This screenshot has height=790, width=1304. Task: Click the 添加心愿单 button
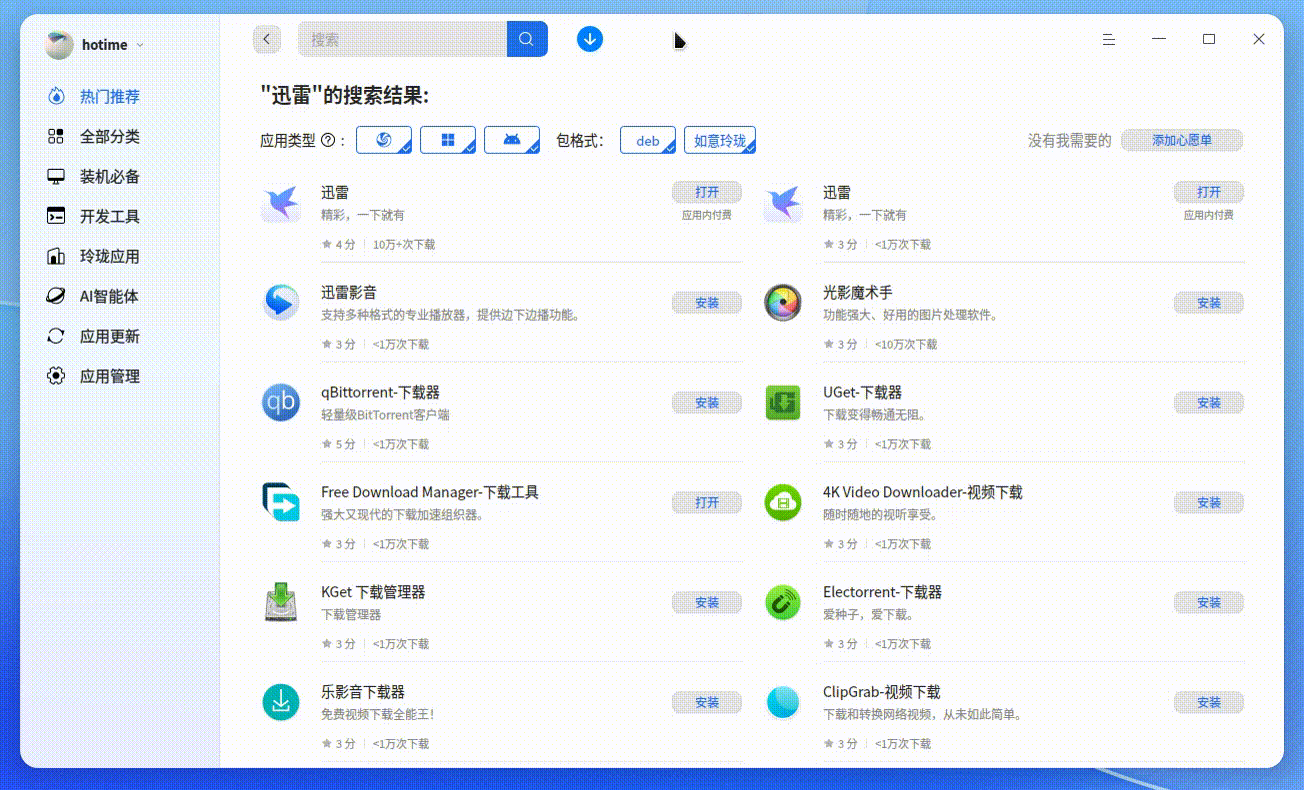pyautogui.click(x=1182, y=140)
